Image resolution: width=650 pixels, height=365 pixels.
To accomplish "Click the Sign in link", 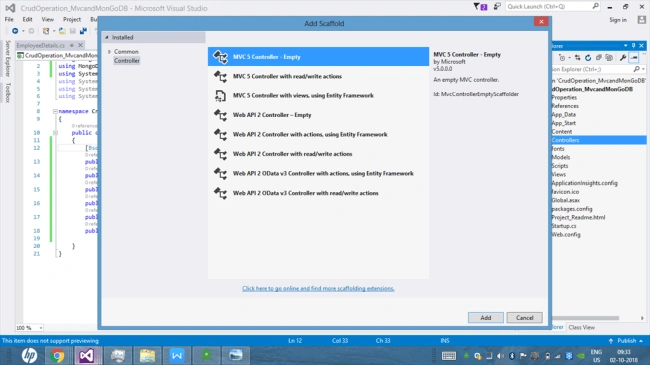I will (618, 20).
